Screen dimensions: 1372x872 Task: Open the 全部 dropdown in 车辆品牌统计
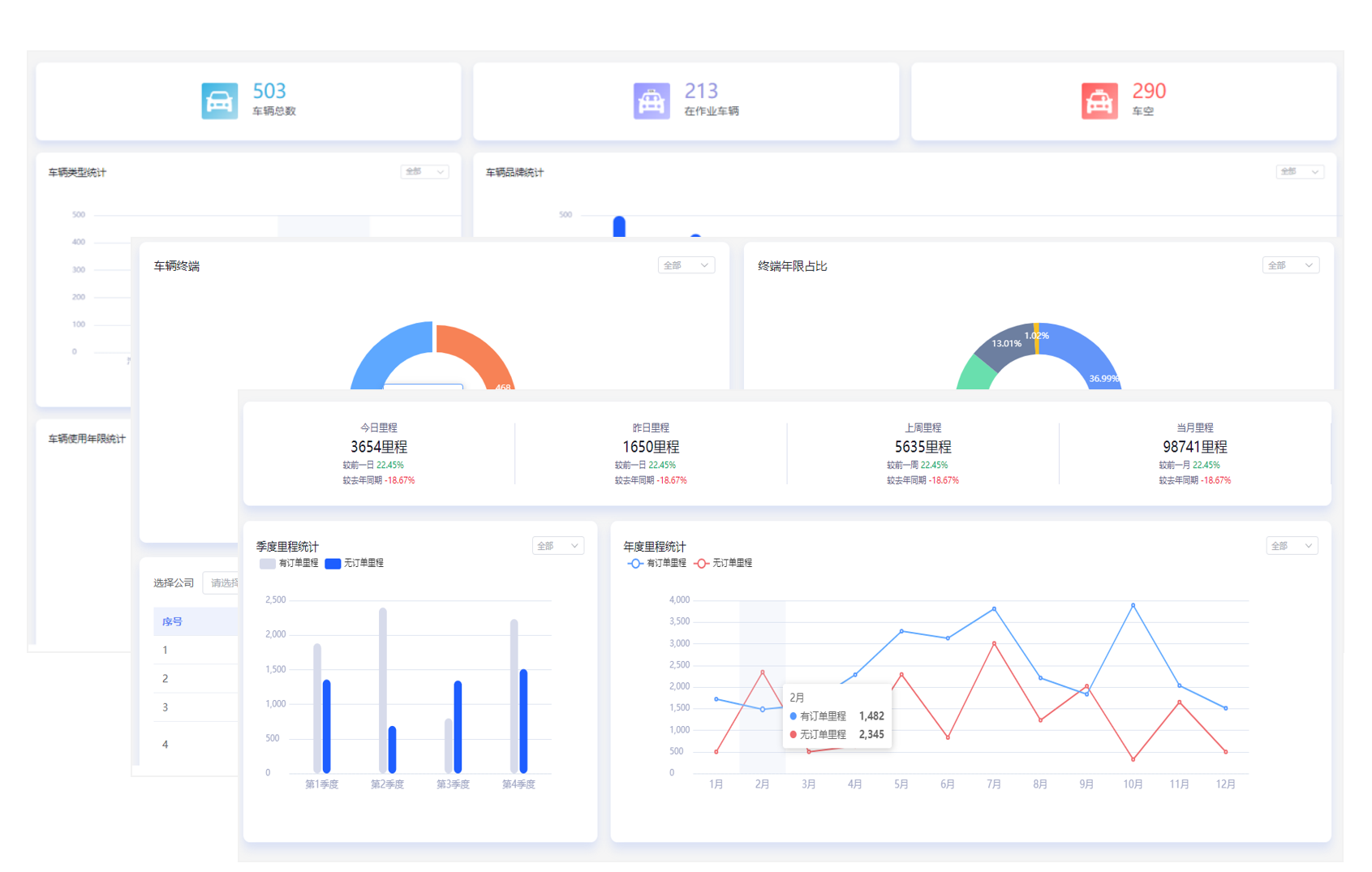tap(1300, 172)
